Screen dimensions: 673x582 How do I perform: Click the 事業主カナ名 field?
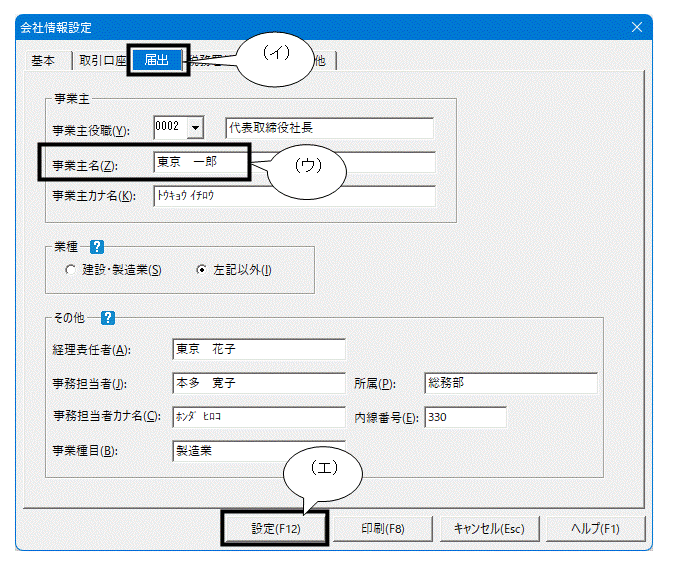click(294, 196)
